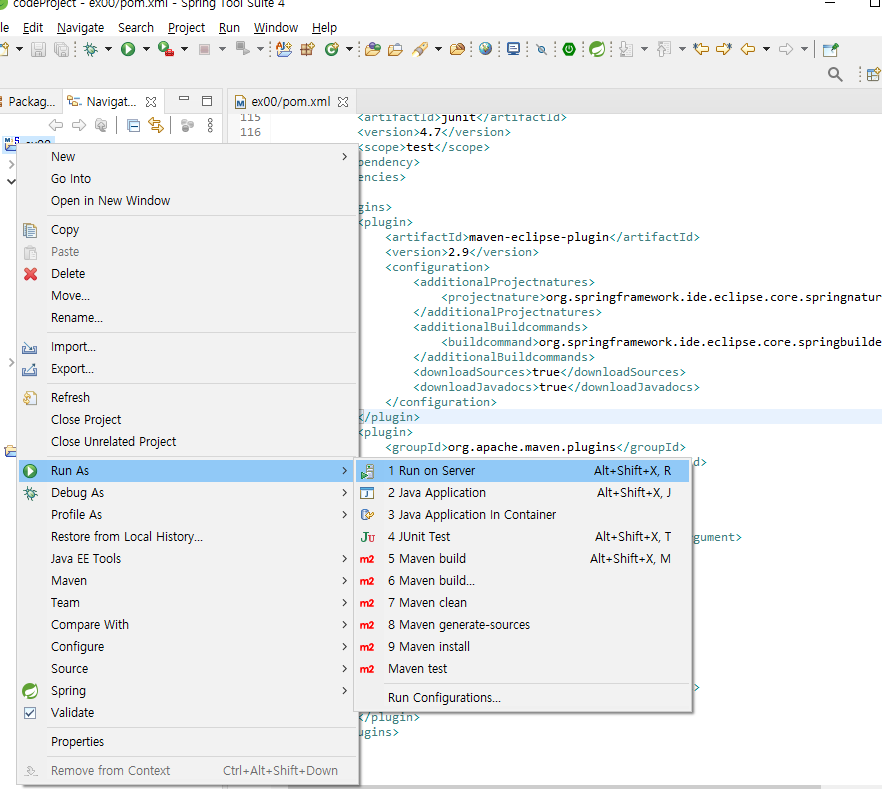Click the magnifier Quick Access search icon
The image size is (882, 789).
click(835, 74)
